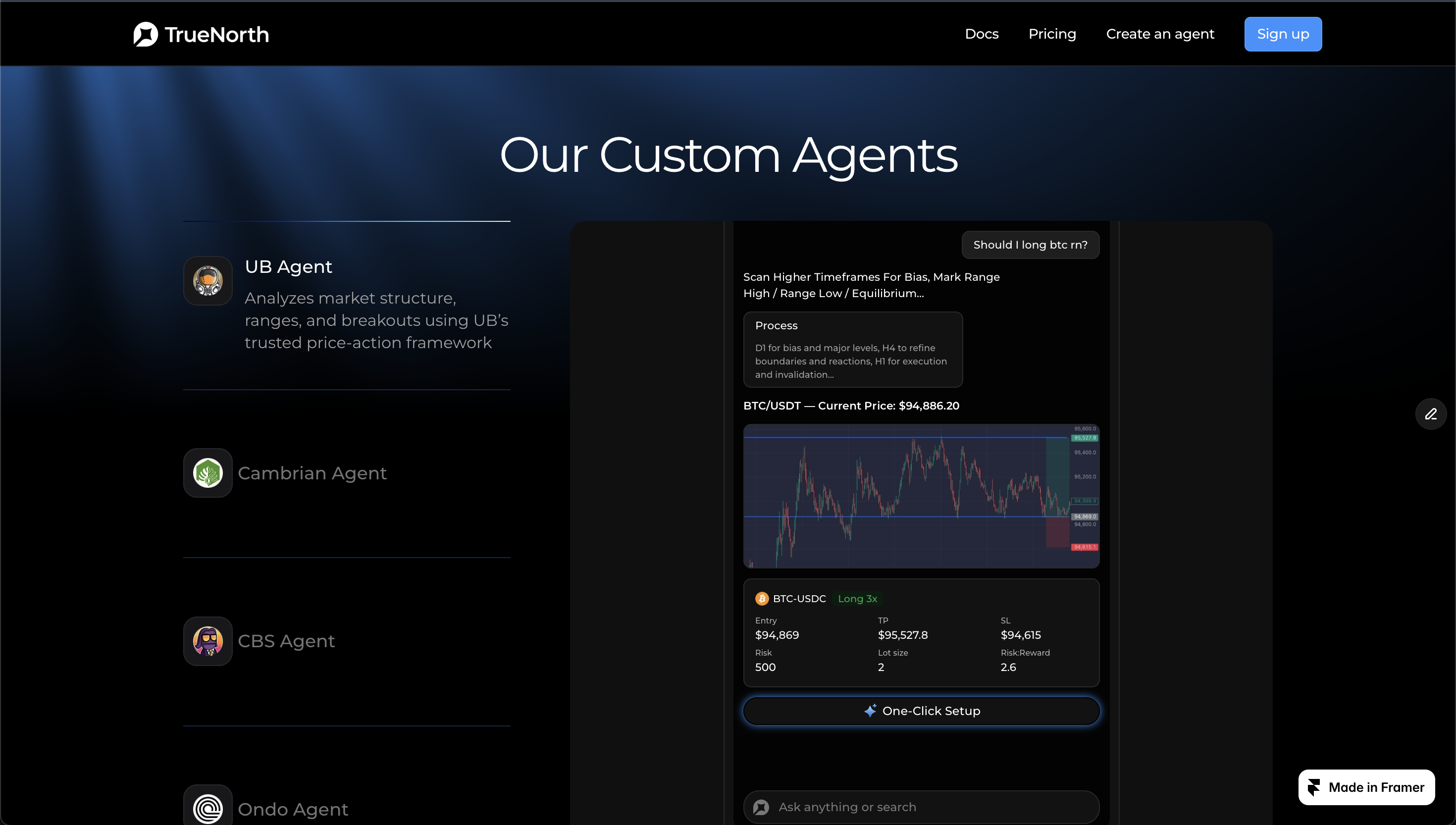Open the UB Agent tab title
Image resolution: width=1456 pixels, height=825 pixels.
coord(288,266)
